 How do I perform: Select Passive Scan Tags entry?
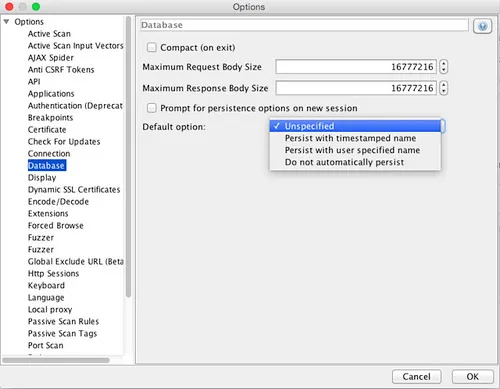coord(62,334)
